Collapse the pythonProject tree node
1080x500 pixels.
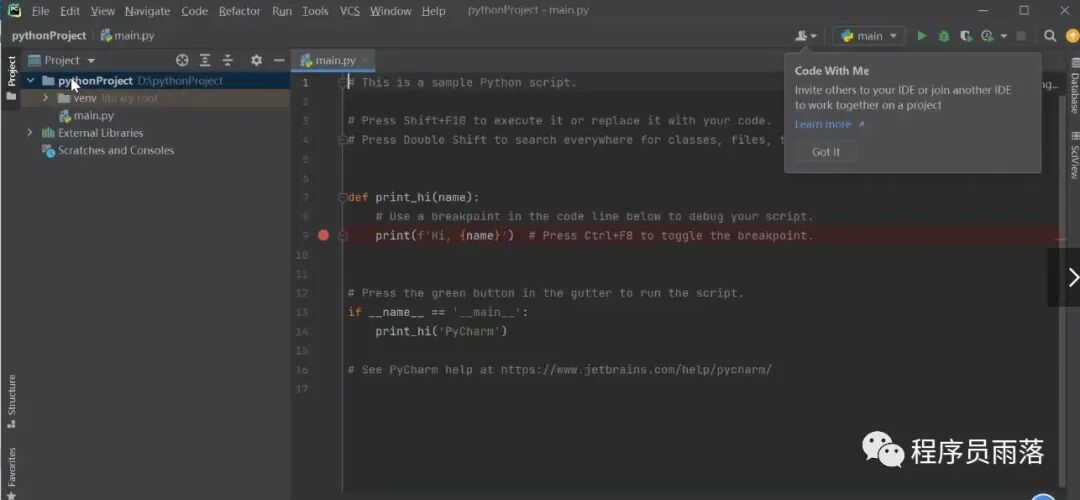[30, 81]
